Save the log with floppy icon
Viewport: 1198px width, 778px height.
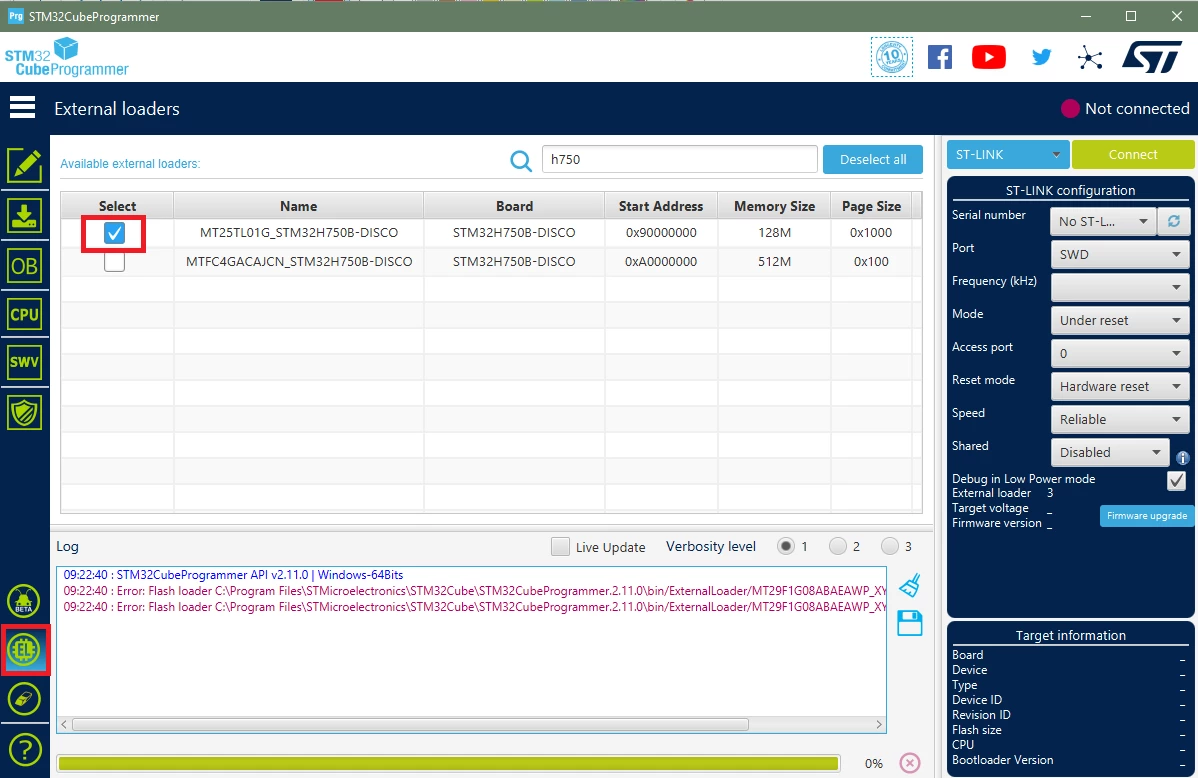coord(909,623)
